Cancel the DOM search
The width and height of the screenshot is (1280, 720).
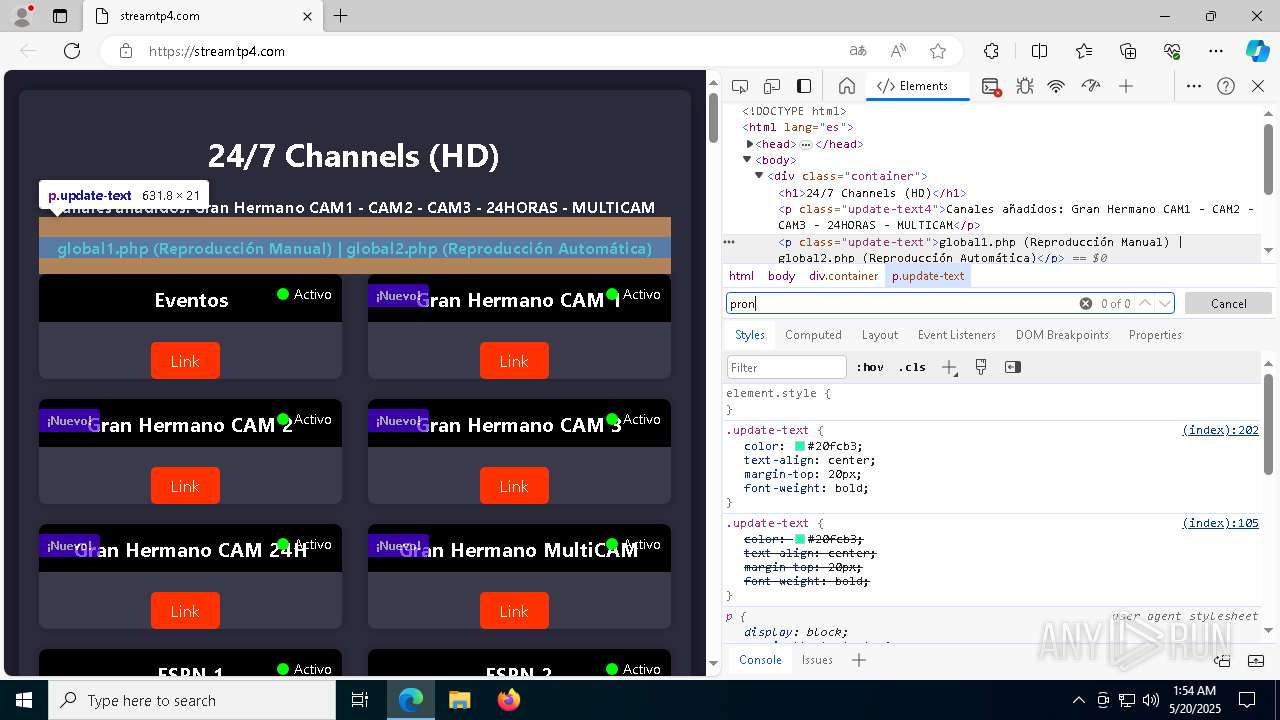(x=1228, y=303)
